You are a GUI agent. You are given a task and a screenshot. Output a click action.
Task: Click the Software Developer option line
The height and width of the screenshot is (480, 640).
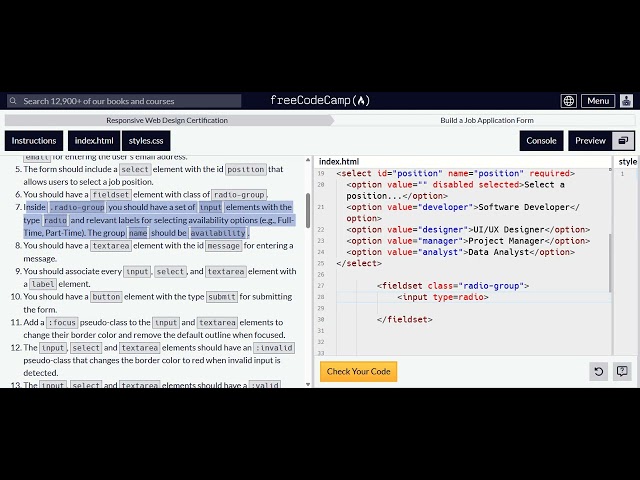click(463, 213)
